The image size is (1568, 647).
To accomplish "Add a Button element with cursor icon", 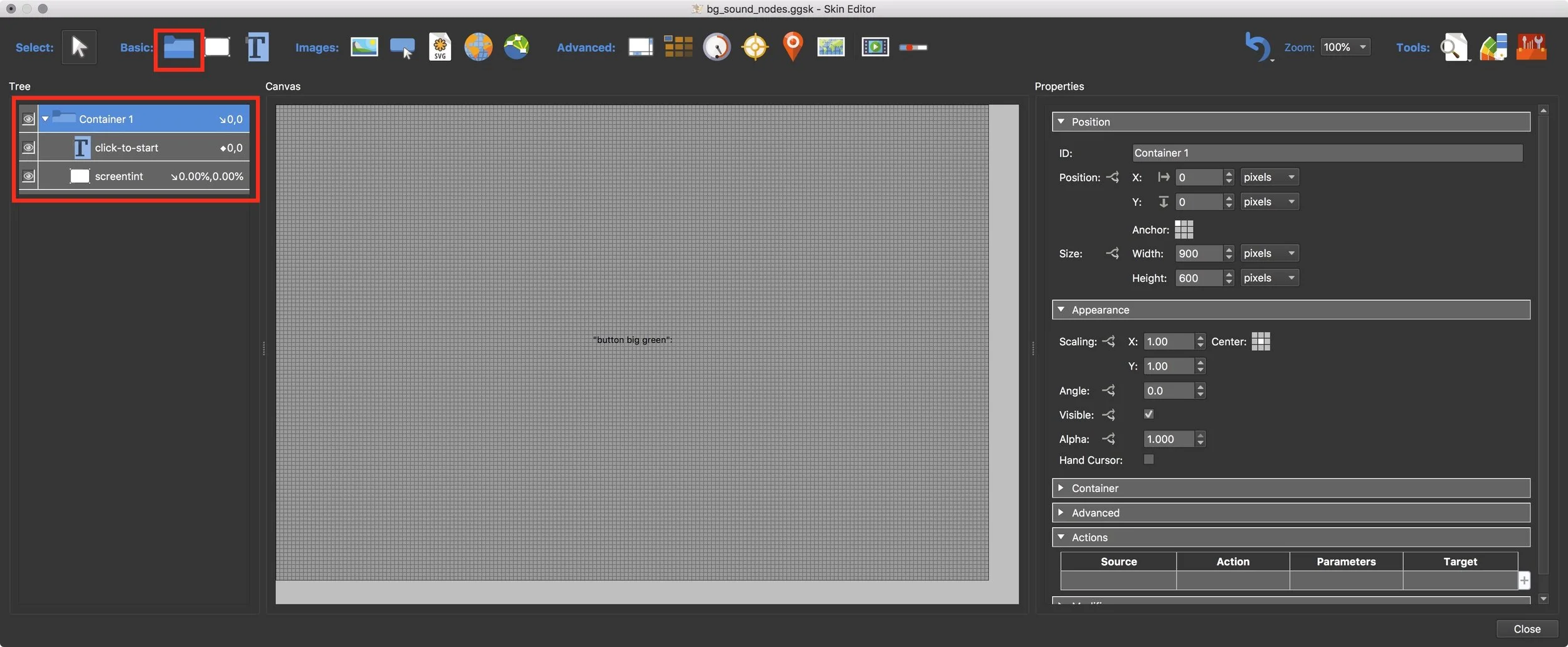I will click(x=402, y=48).
